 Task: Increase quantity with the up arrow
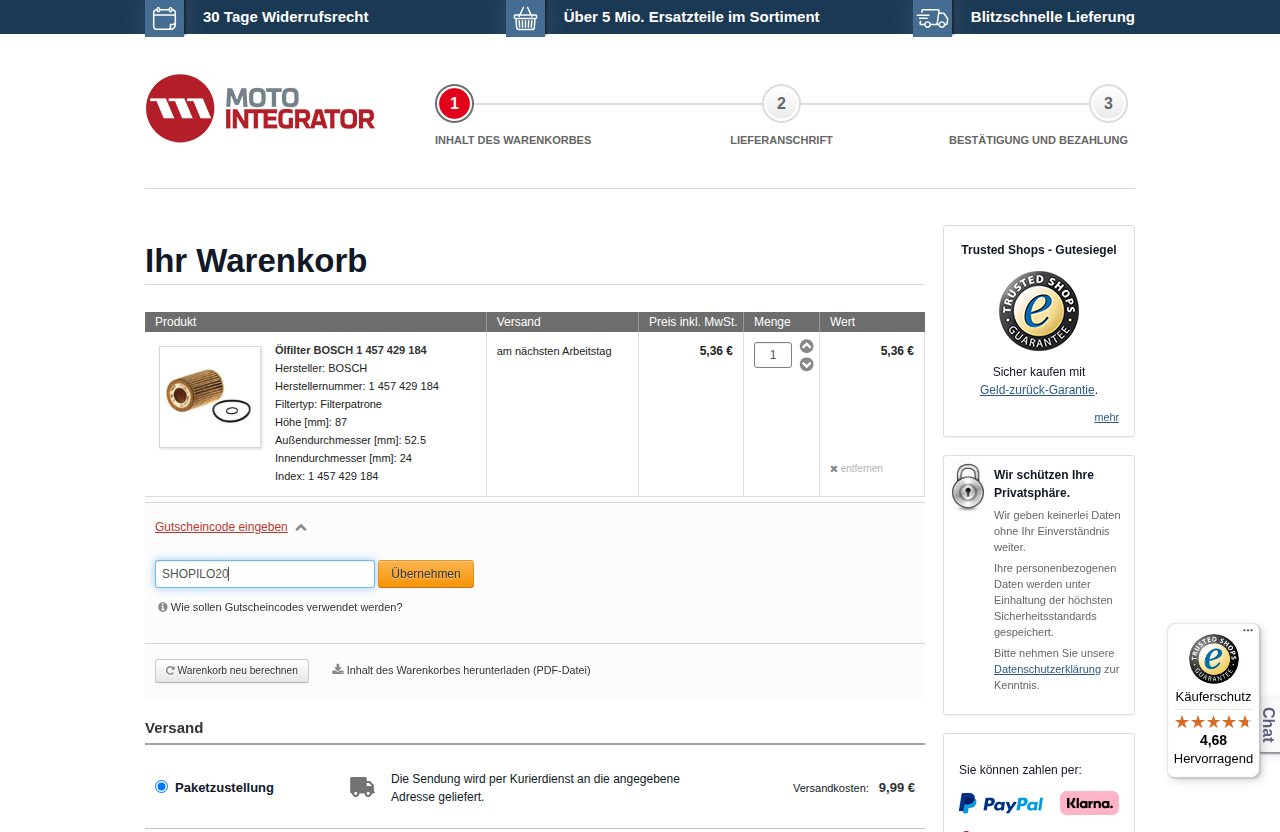tap(807, 346)
